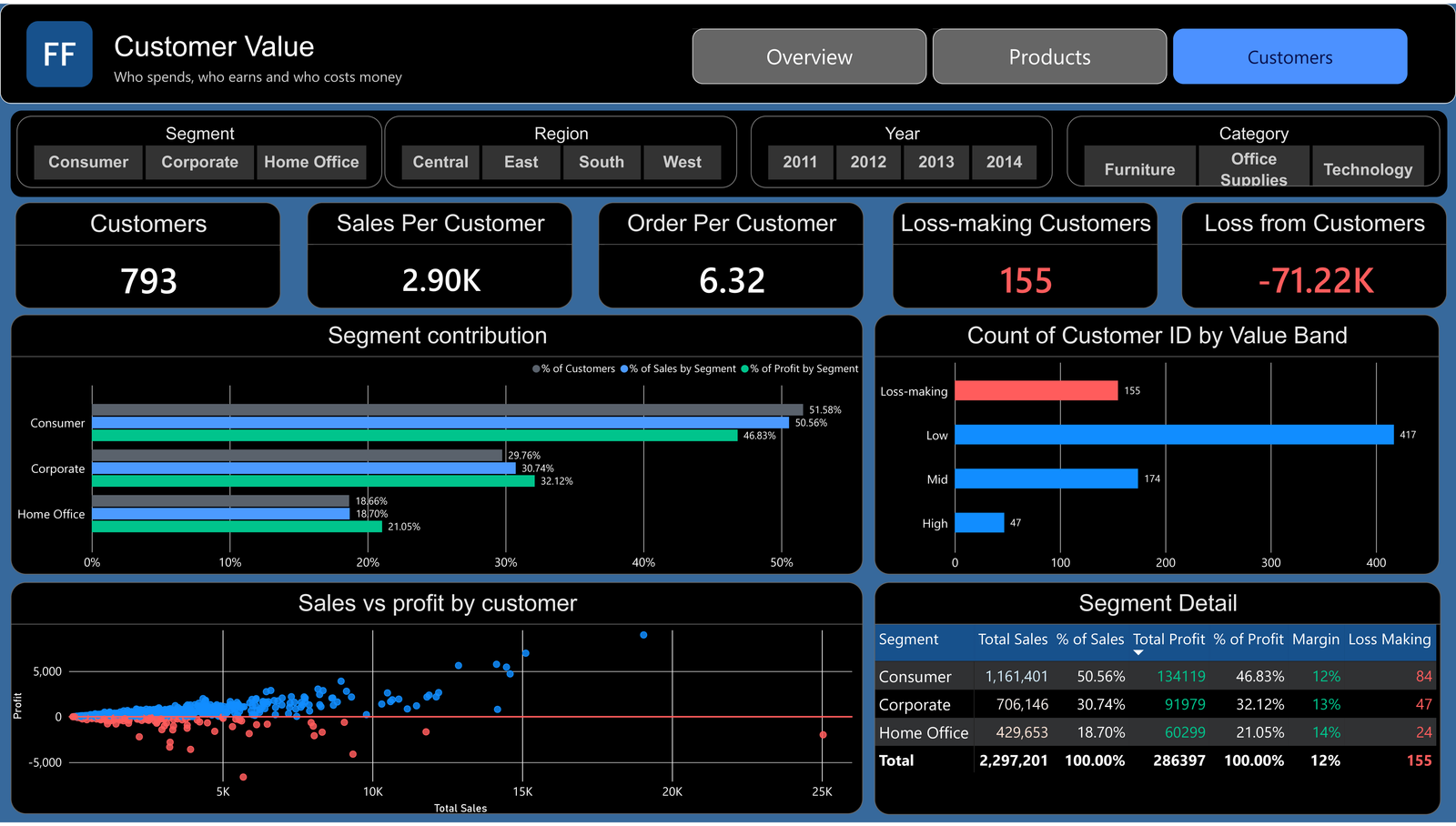1456x826 pixels.
Task: Click the % of Customers legend marker
Action: pos(536,369)
